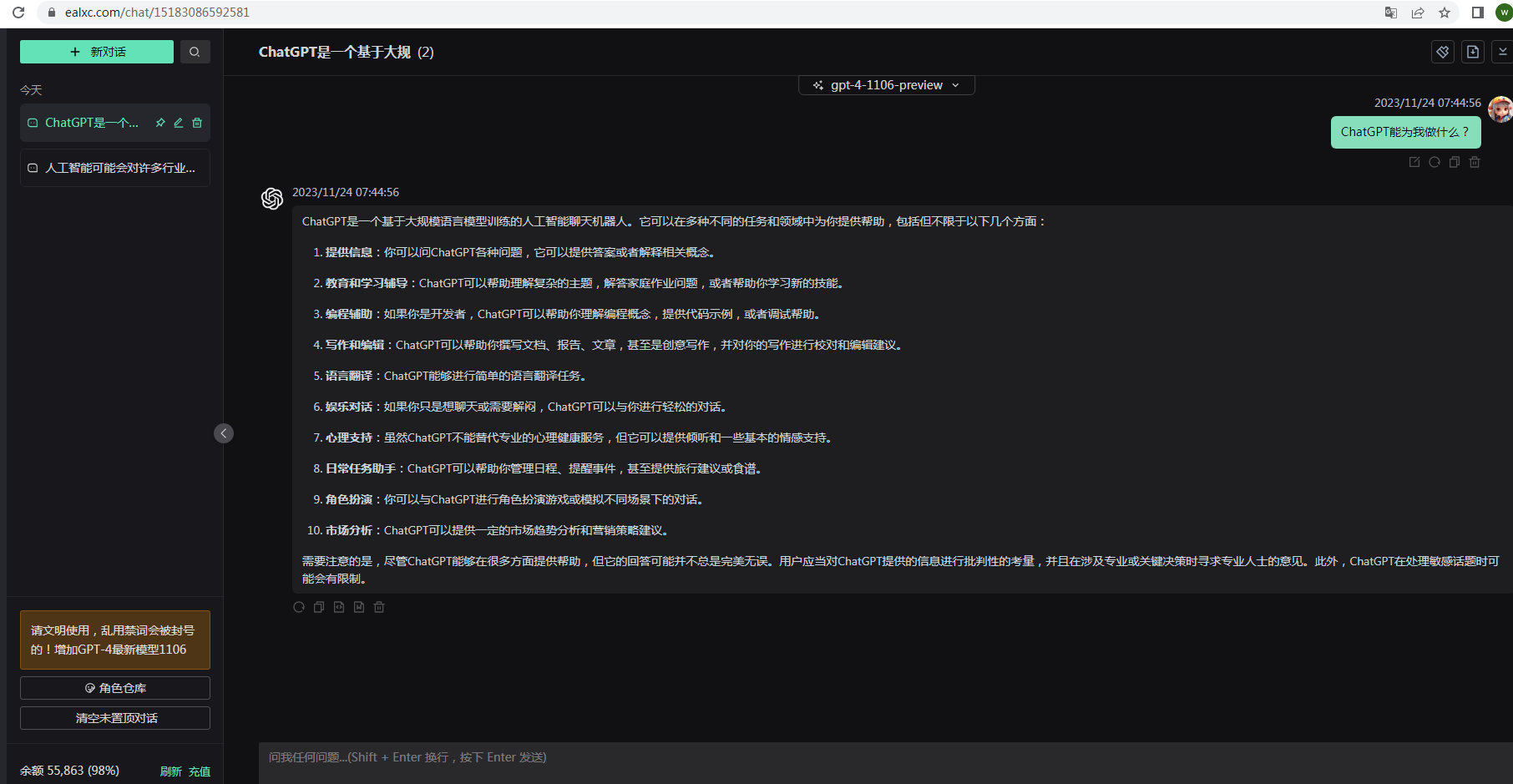
Task: Open the gpt-4-1106-preview model dropdown
Action: click(887, 85)
